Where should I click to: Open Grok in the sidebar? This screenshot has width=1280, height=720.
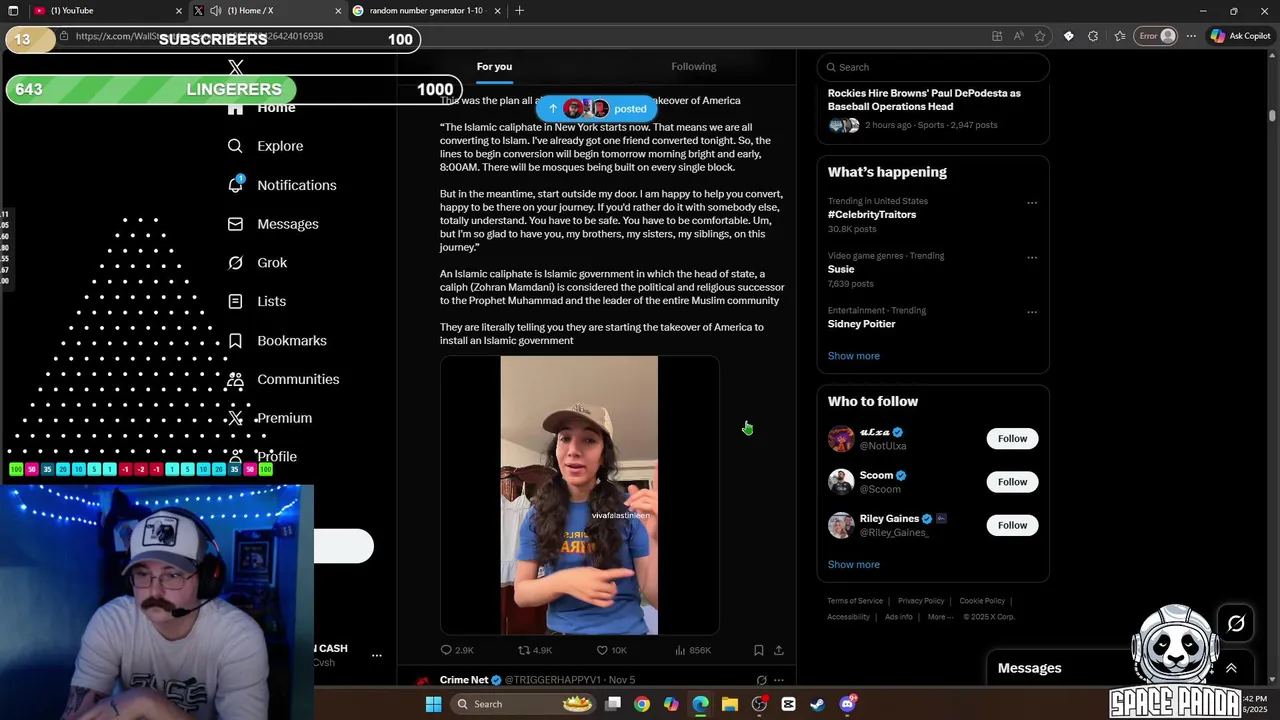257,263
